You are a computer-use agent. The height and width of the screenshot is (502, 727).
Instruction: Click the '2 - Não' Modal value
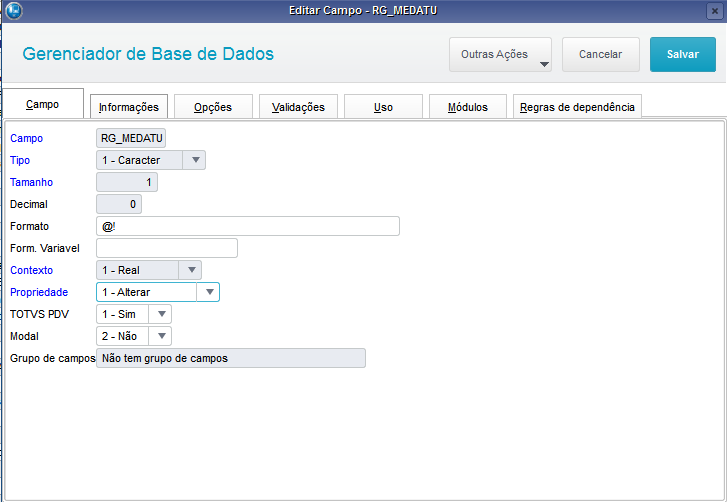[x=119, y=336]
